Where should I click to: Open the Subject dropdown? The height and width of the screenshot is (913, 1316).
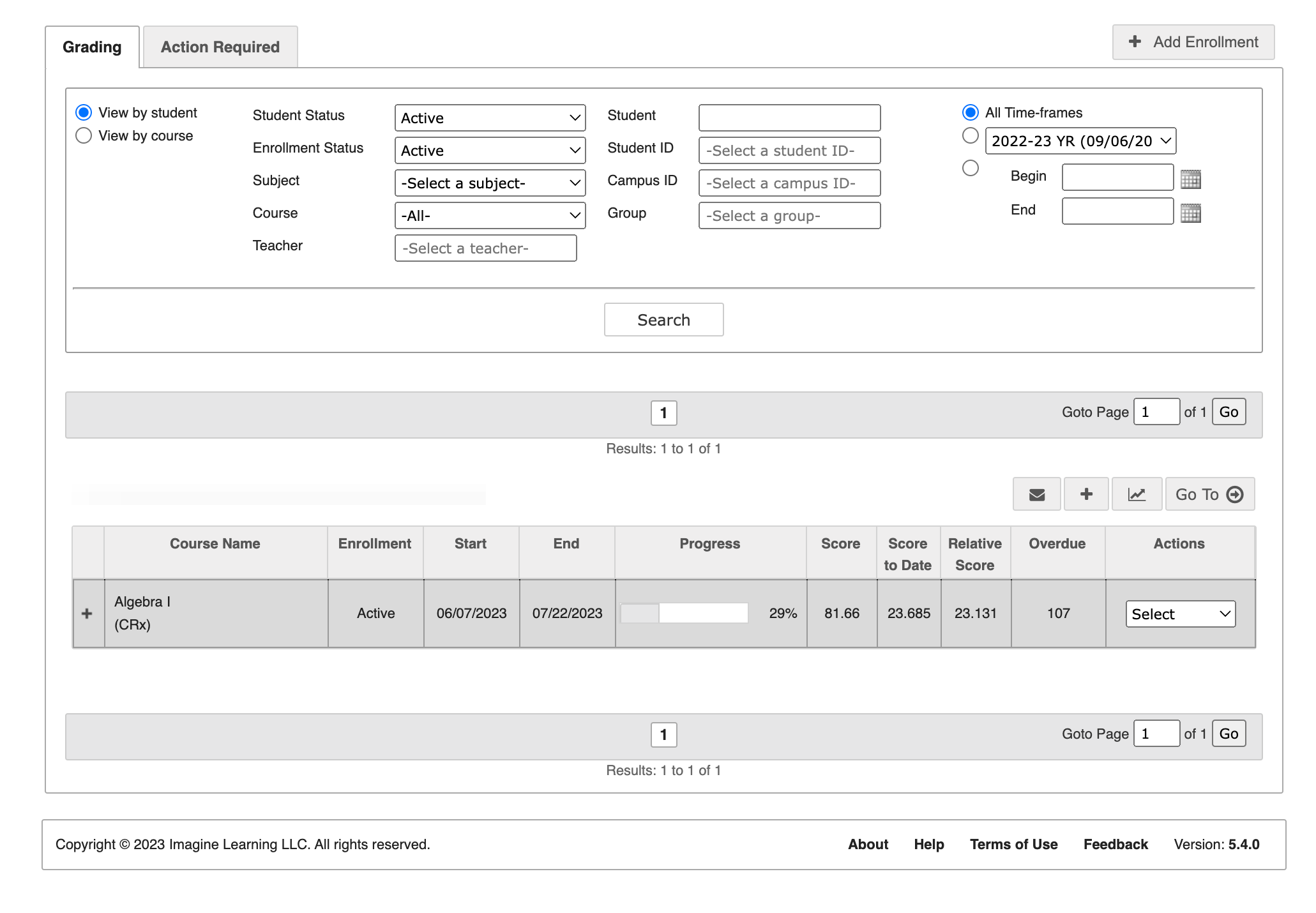pos(490,183)
